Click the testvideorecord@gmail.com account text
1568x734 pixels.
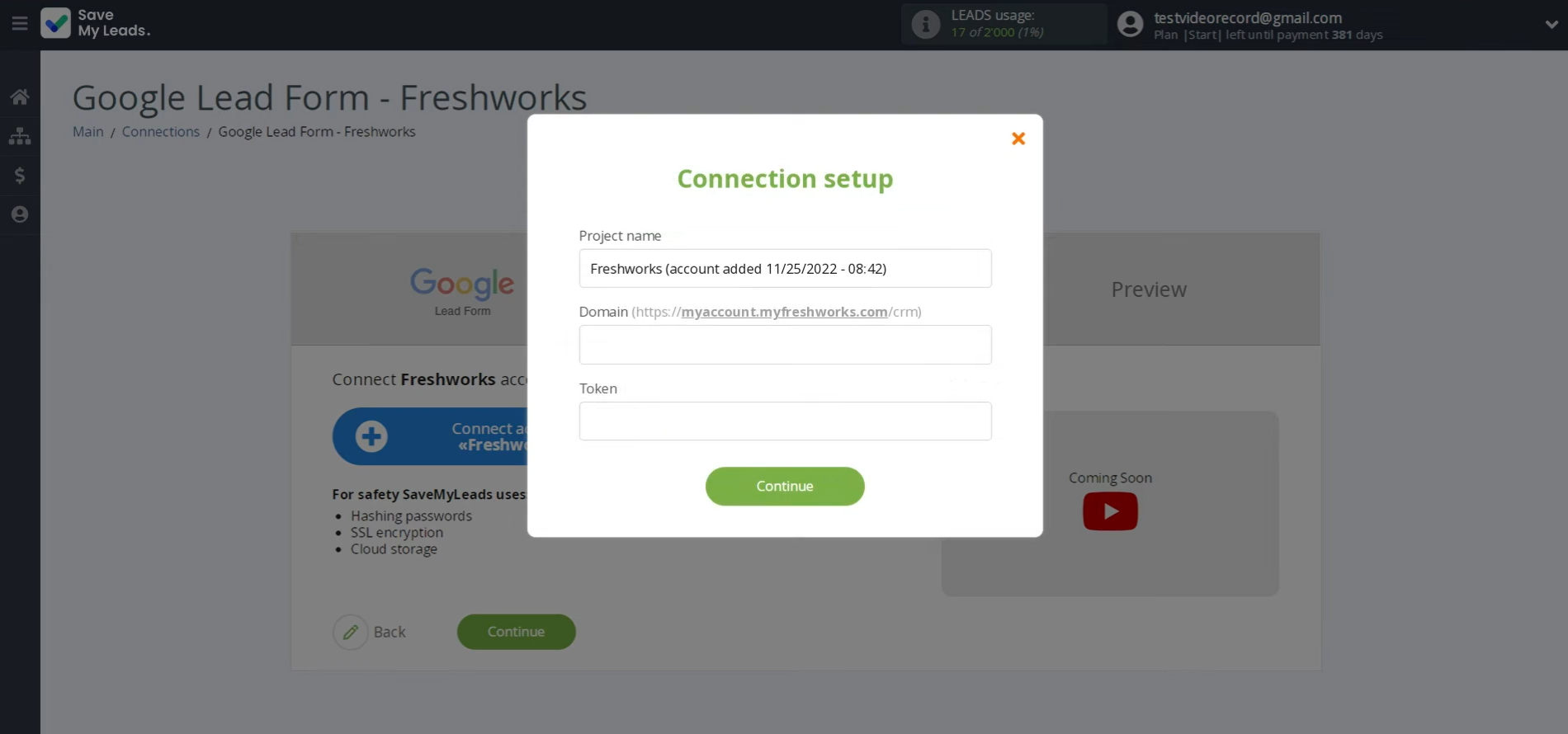coord(1248,17)
